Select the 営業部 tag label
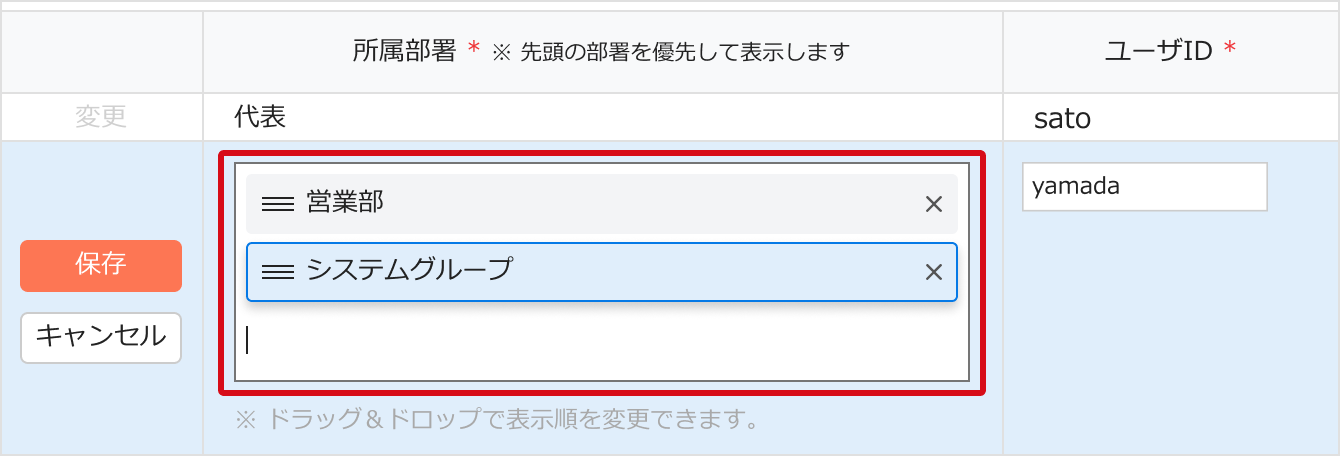Screen dimensions: 1340x456 coord(345,203)
